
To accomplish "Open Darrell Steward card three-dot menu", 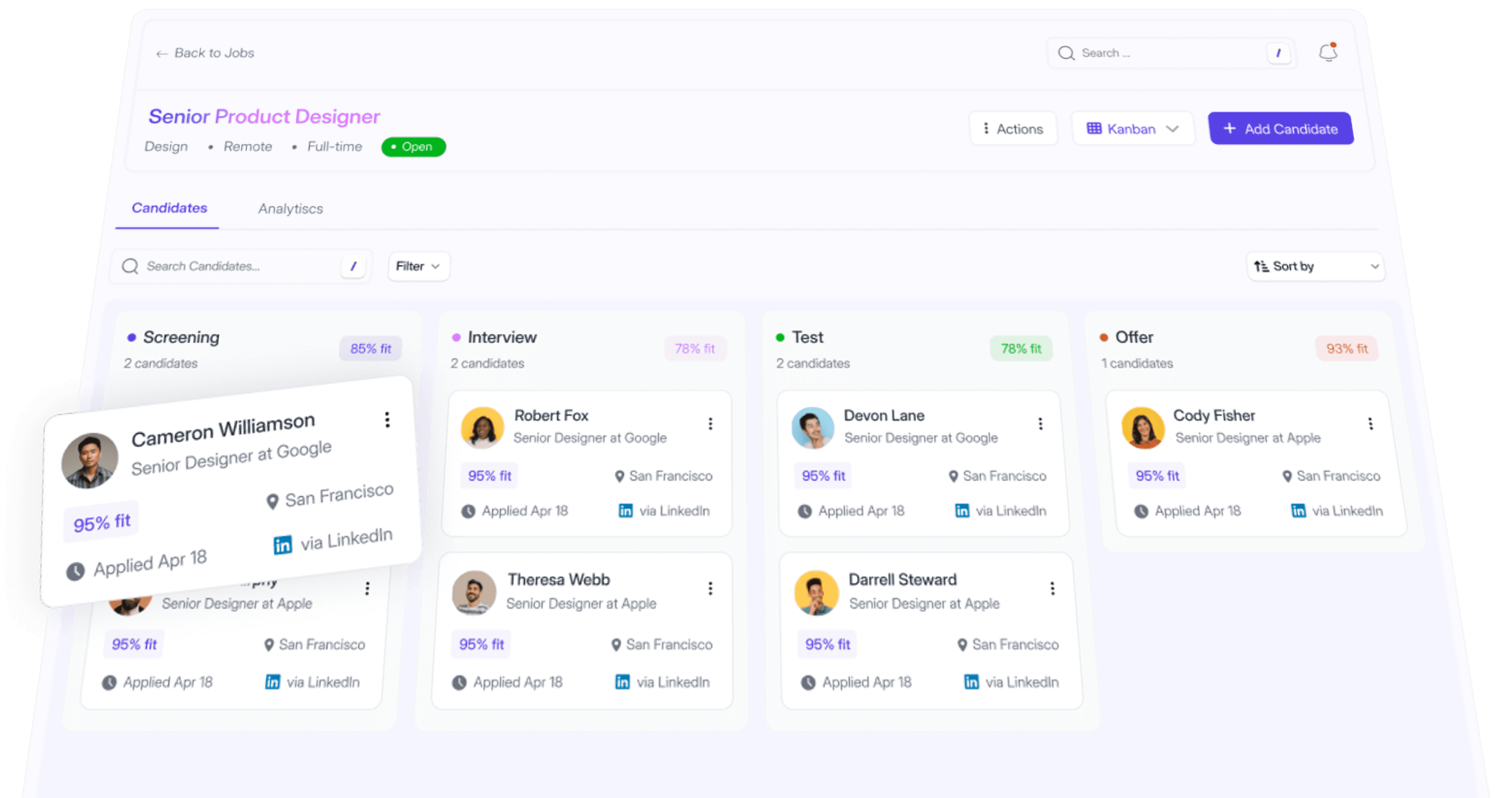I will (1052, 588).
